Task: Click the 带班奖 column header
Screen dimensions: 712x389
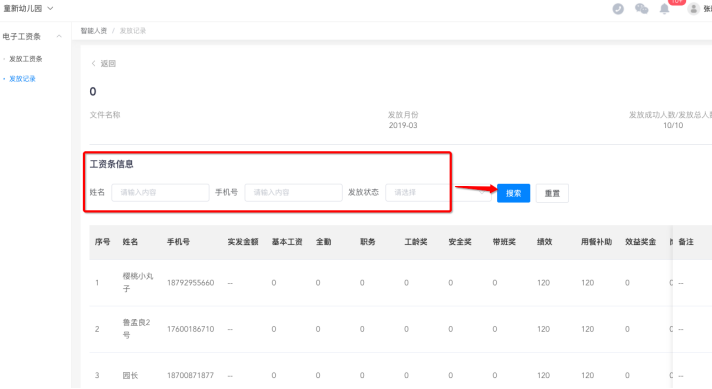Action: click(x=504, y=242)
